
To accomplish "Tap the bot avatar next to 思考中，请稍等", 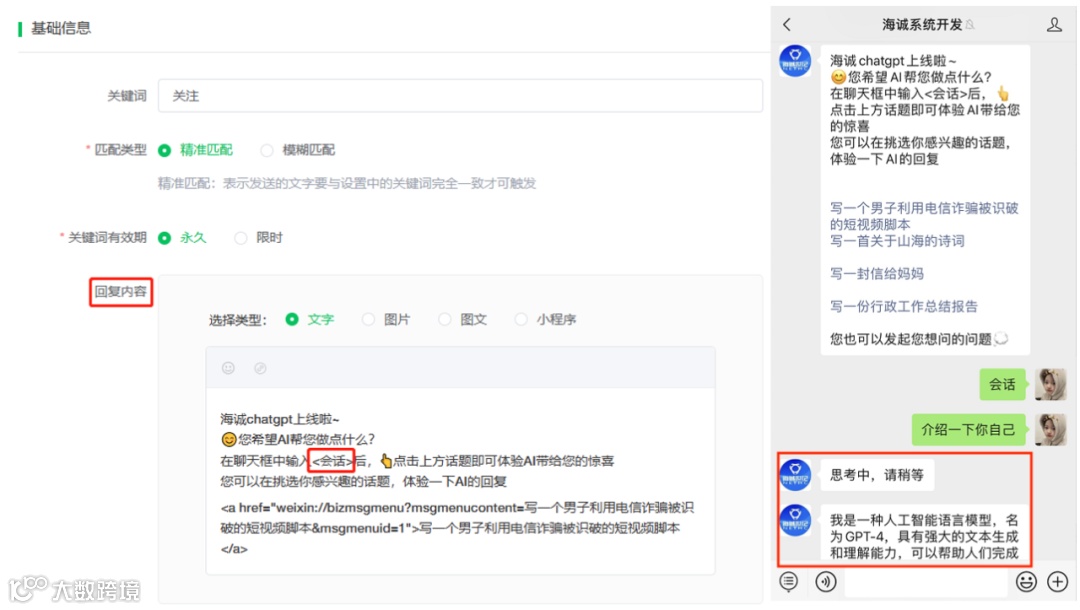I will (795, 475).
